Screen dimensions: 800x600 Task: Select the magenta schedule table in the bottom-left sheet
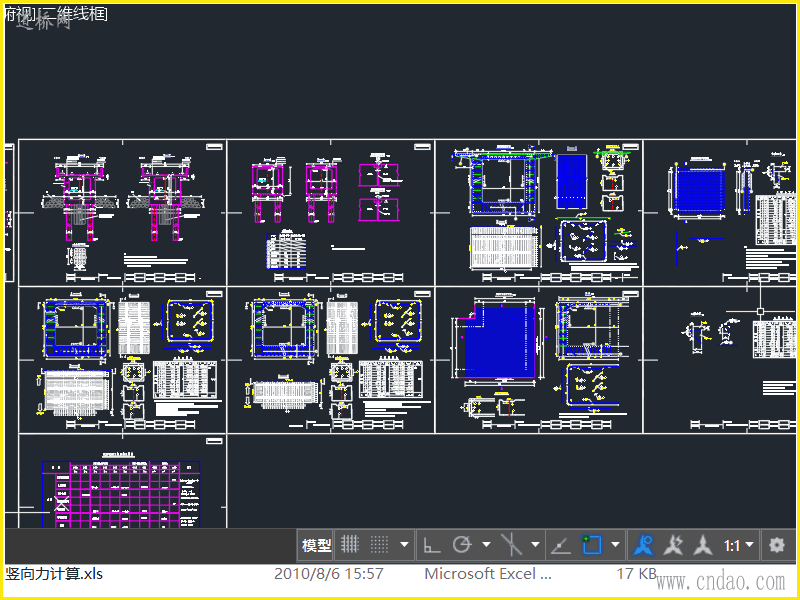pyautogui.click(x=120, y=494)
